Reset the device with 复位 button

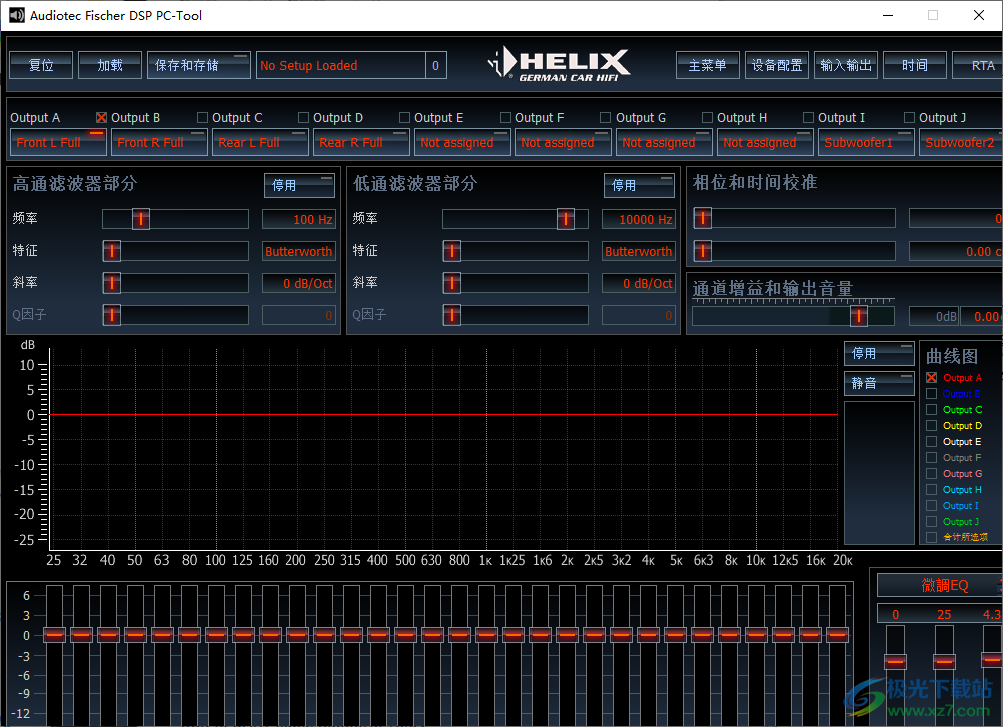pos(40,64)
